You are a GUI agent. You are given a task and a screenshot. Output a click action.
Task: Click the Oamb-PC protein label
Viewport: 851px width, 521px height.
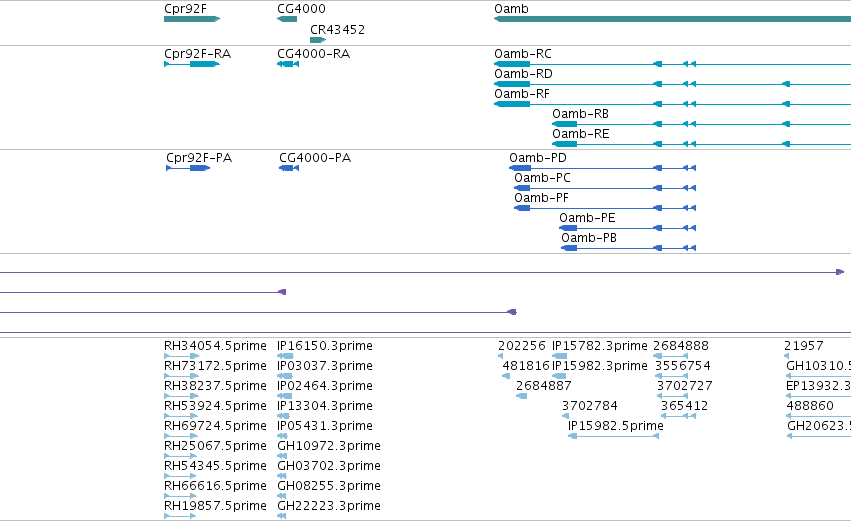tap(543, 178)
